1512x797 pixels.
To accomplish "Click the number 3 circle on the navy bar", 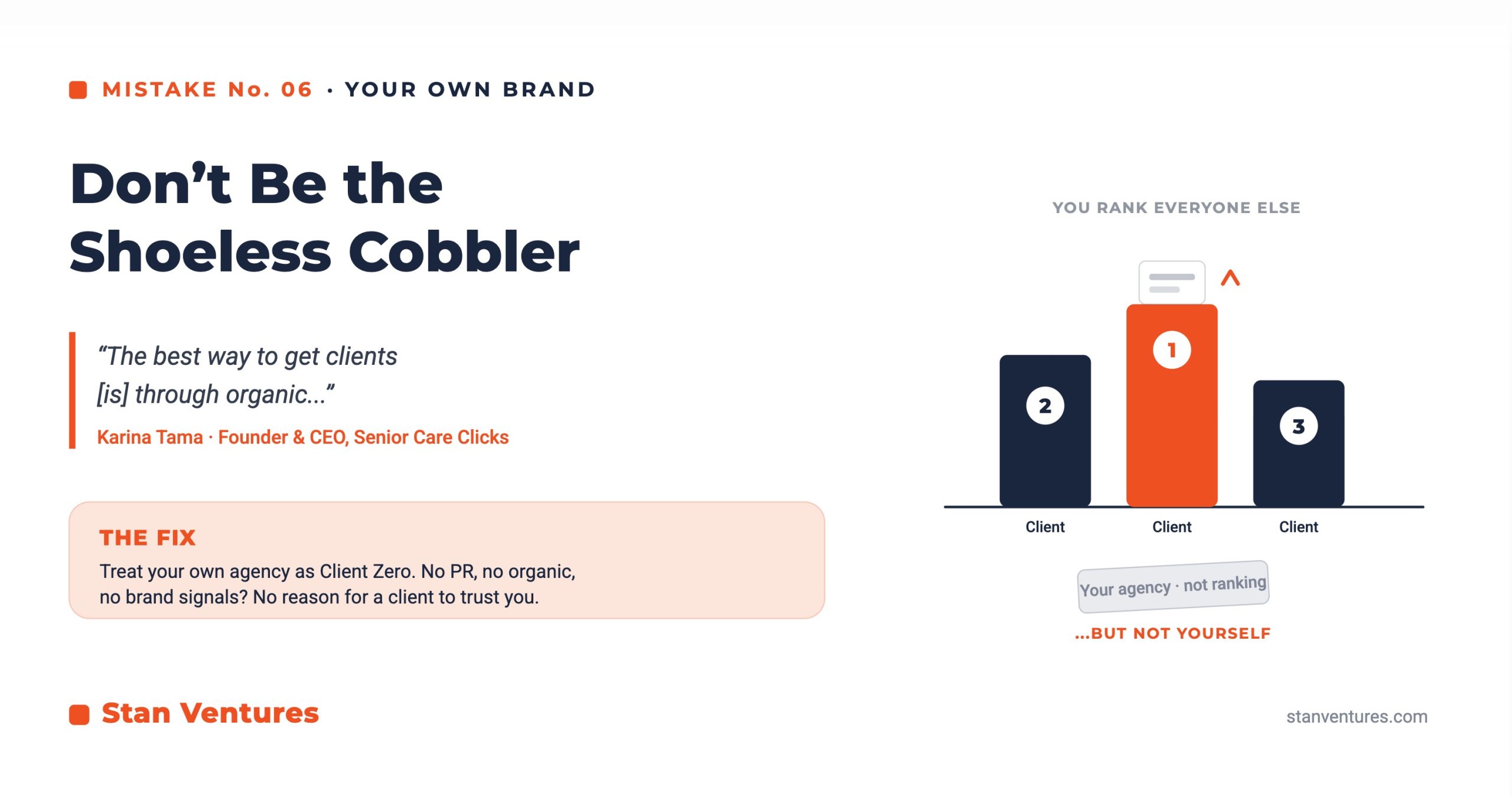I will tap(1298, 426).
